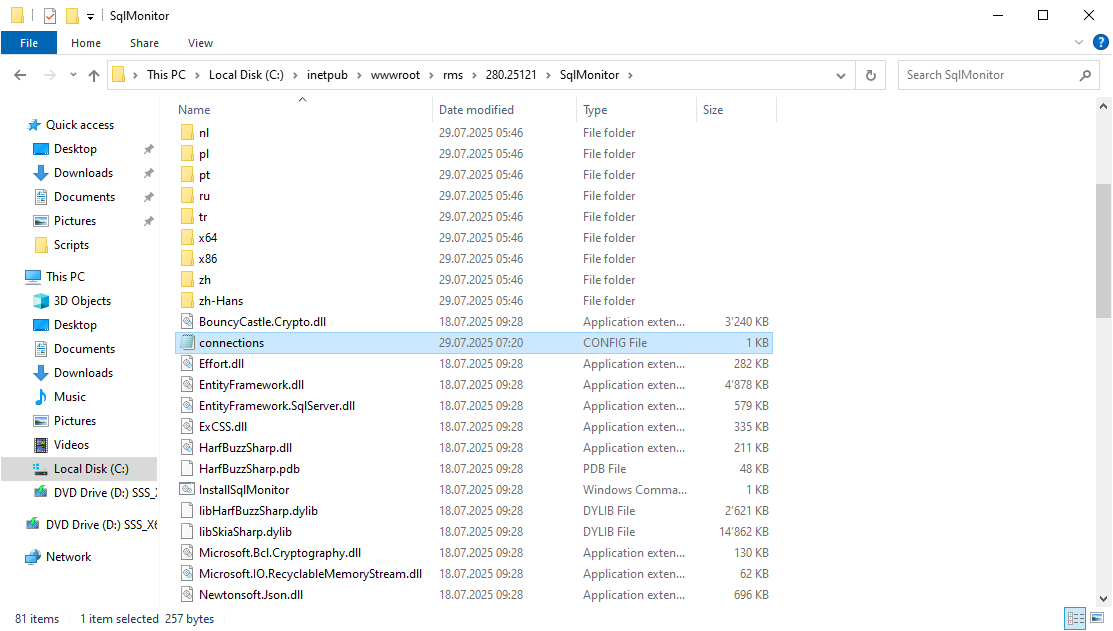Select the Local Disk (C:) breadcrumb segment
The height and width of the screenshot is (631, 1113).
pyautogui.click(x=246, y=75)
